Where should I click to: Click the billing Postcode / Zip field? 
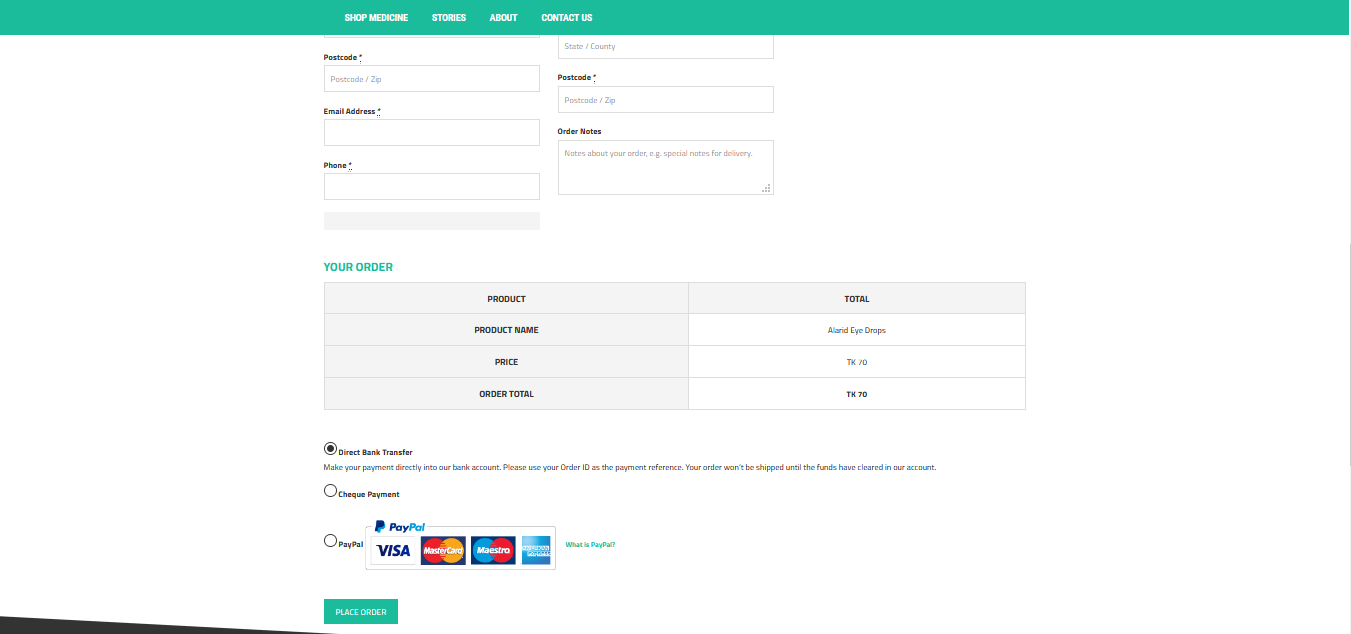(431, 78)
